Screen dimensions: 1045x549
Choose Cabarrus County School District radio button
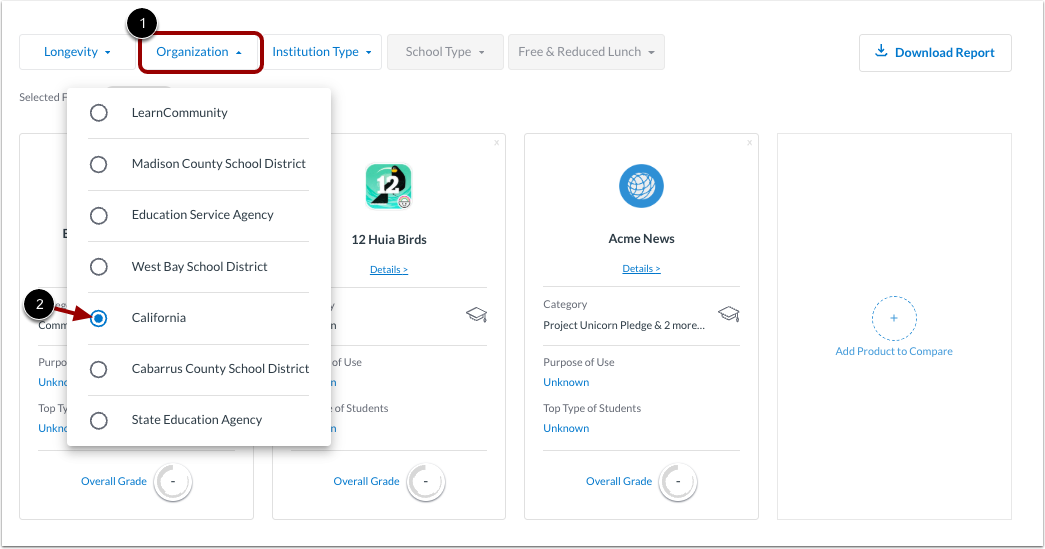tap(99, 369)
